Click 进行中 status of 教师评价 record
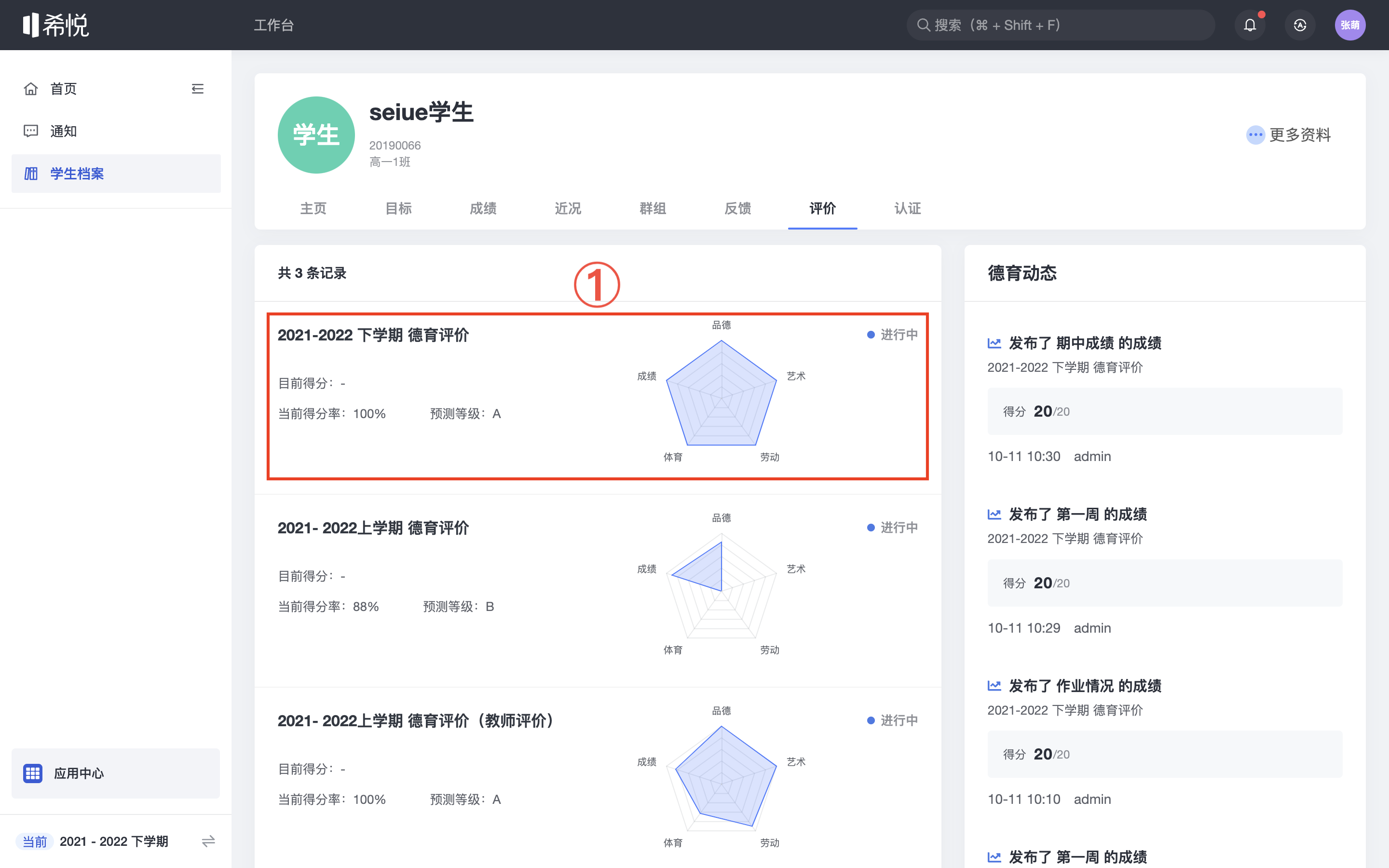1389x868 pixels. point(893,720)
